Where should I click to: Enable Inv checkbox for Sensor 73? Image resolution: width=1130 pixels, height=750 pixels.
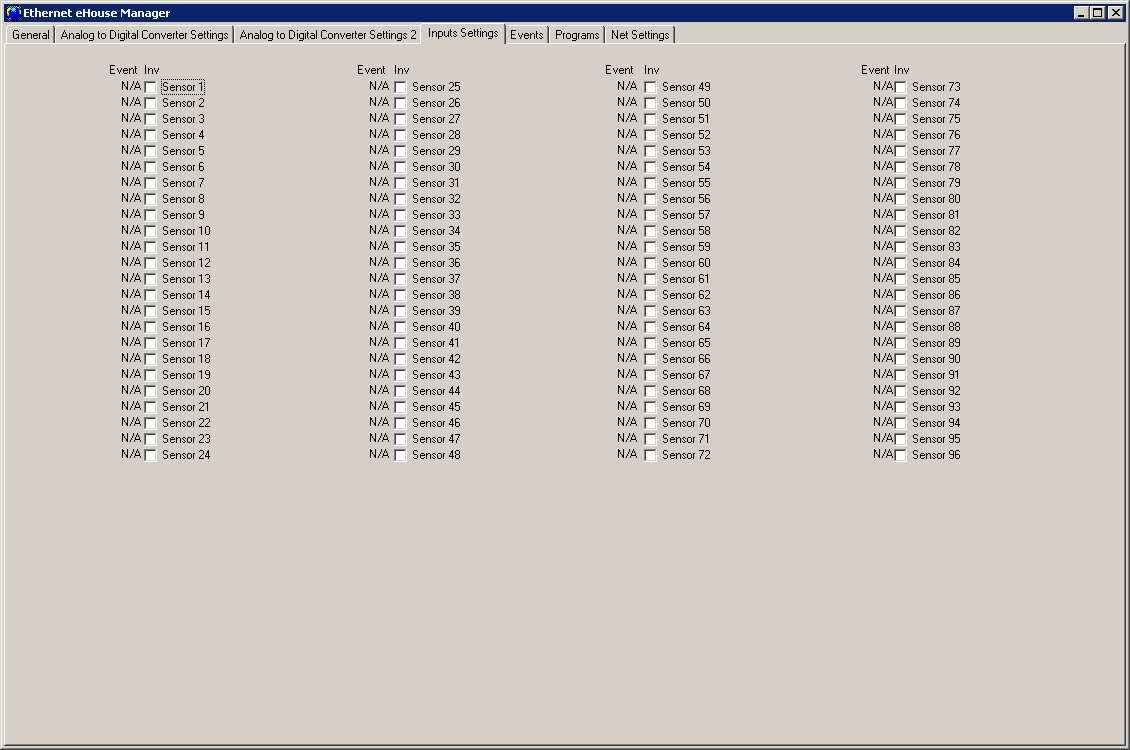click(900, 87)
